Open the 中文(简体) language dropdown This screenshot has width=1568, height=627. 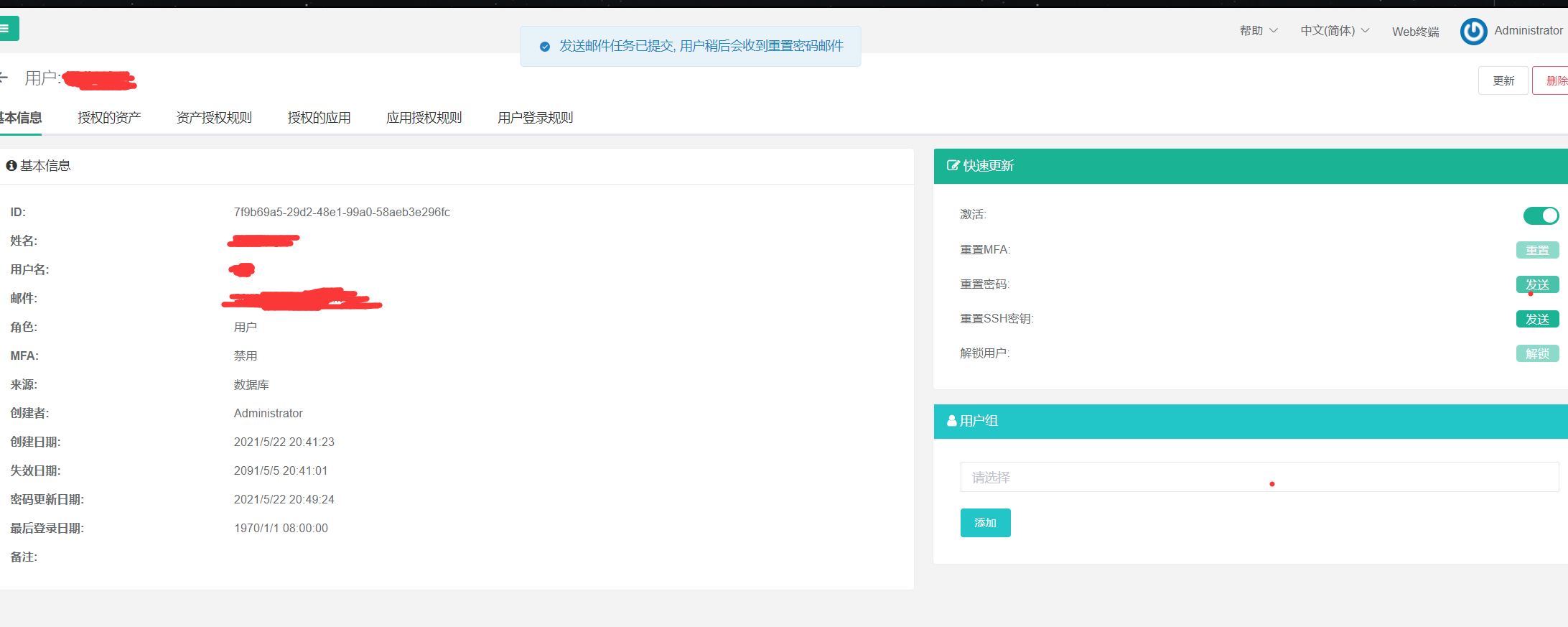1335,31
